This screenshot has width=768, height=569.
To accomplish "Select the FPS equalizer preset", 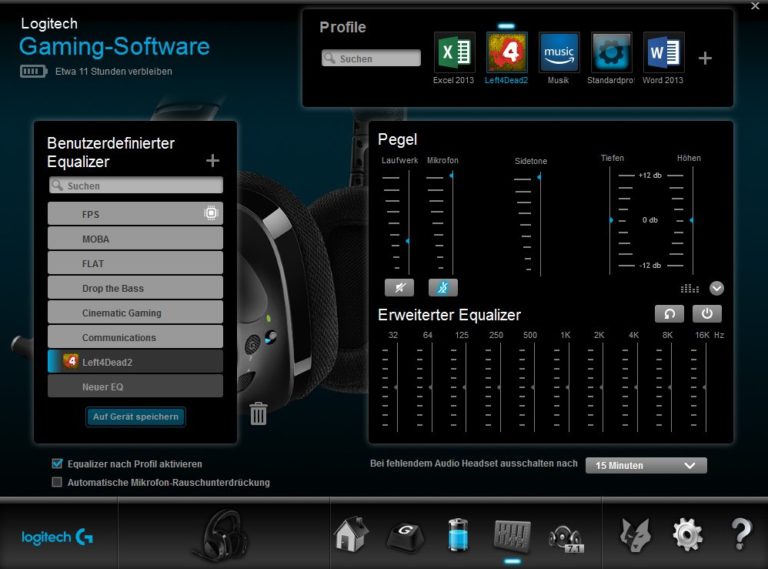I will (x=135, y=214).
